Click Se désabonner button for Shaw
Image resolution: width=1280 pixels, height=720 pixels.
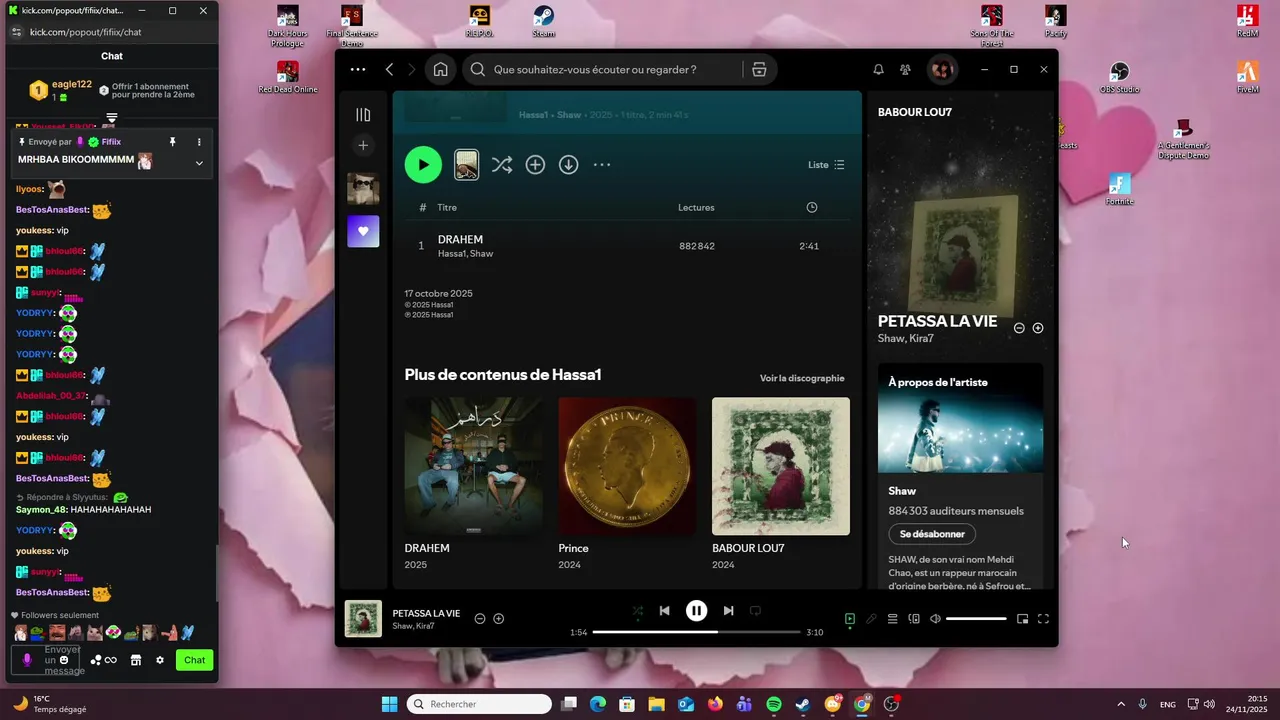[932, 534]
